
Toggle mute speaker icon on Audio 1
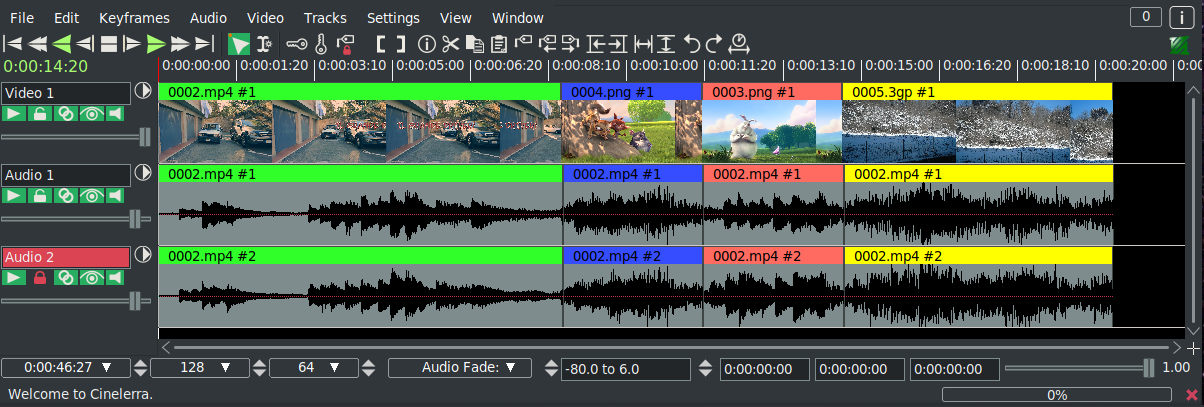click(x=117, y=195)
